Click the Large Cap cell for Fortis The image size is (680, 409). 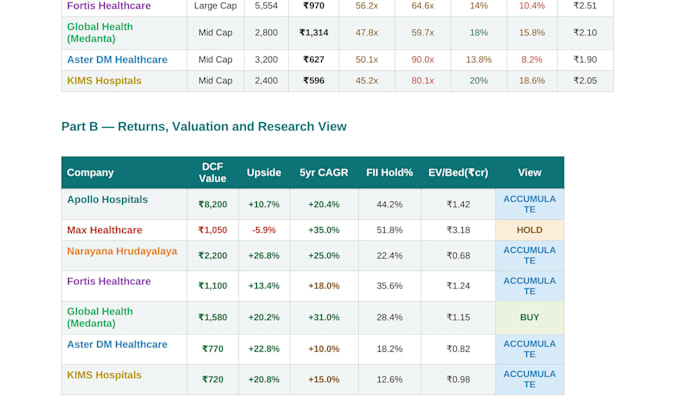(215, 6)
